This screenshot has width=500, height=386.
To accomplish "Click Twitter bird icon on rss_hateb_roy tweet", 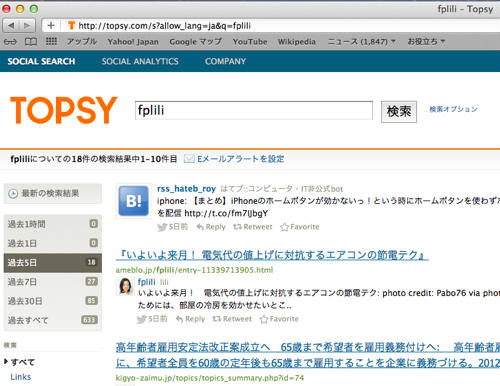I will coord(162,227).
